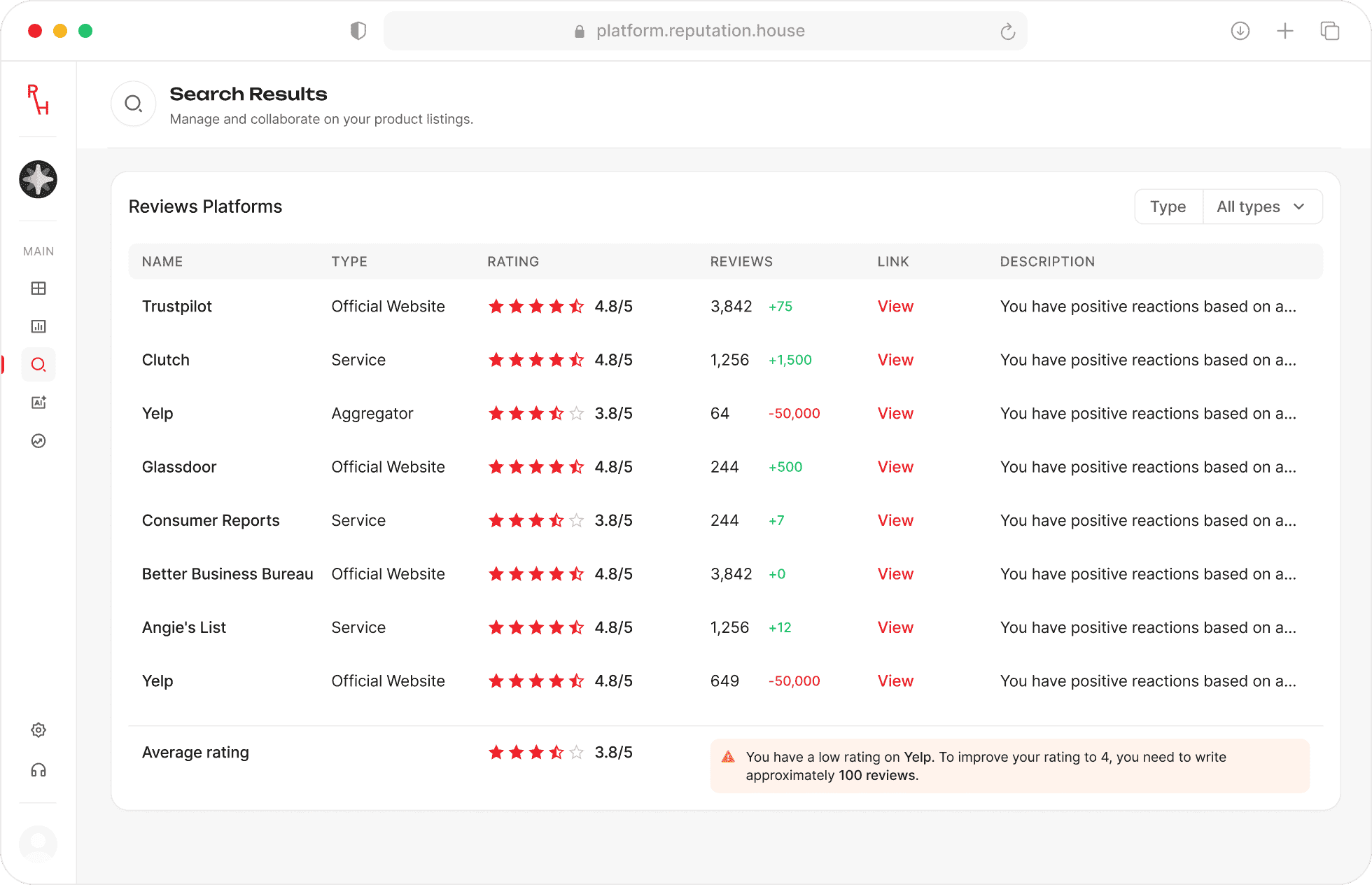Sort by the RATING column header
Screen dimensions: 1372x885
tap(513, 262)
